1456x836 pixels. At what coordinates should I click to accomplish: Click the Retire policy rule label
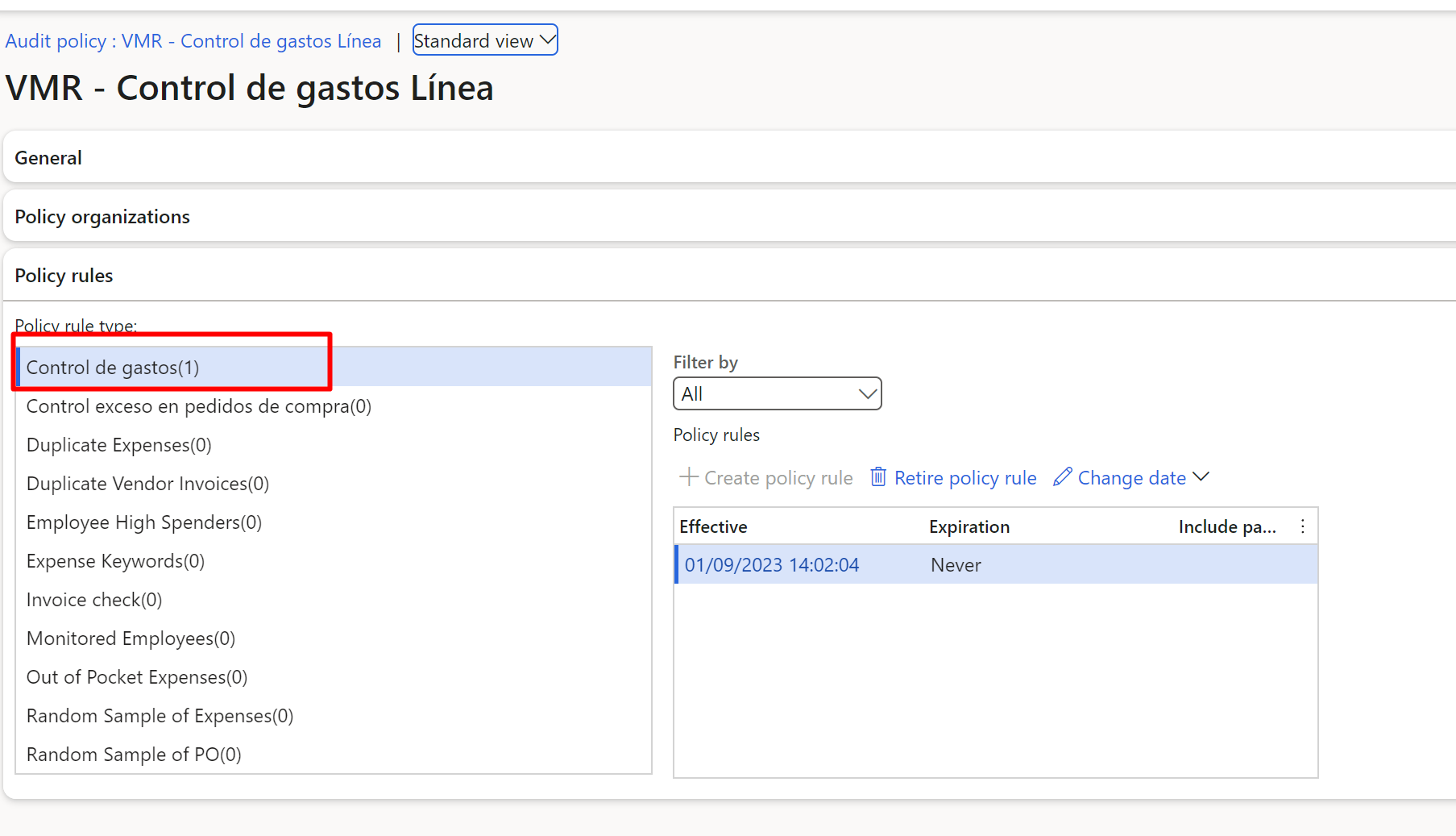(x=965, y=478)
